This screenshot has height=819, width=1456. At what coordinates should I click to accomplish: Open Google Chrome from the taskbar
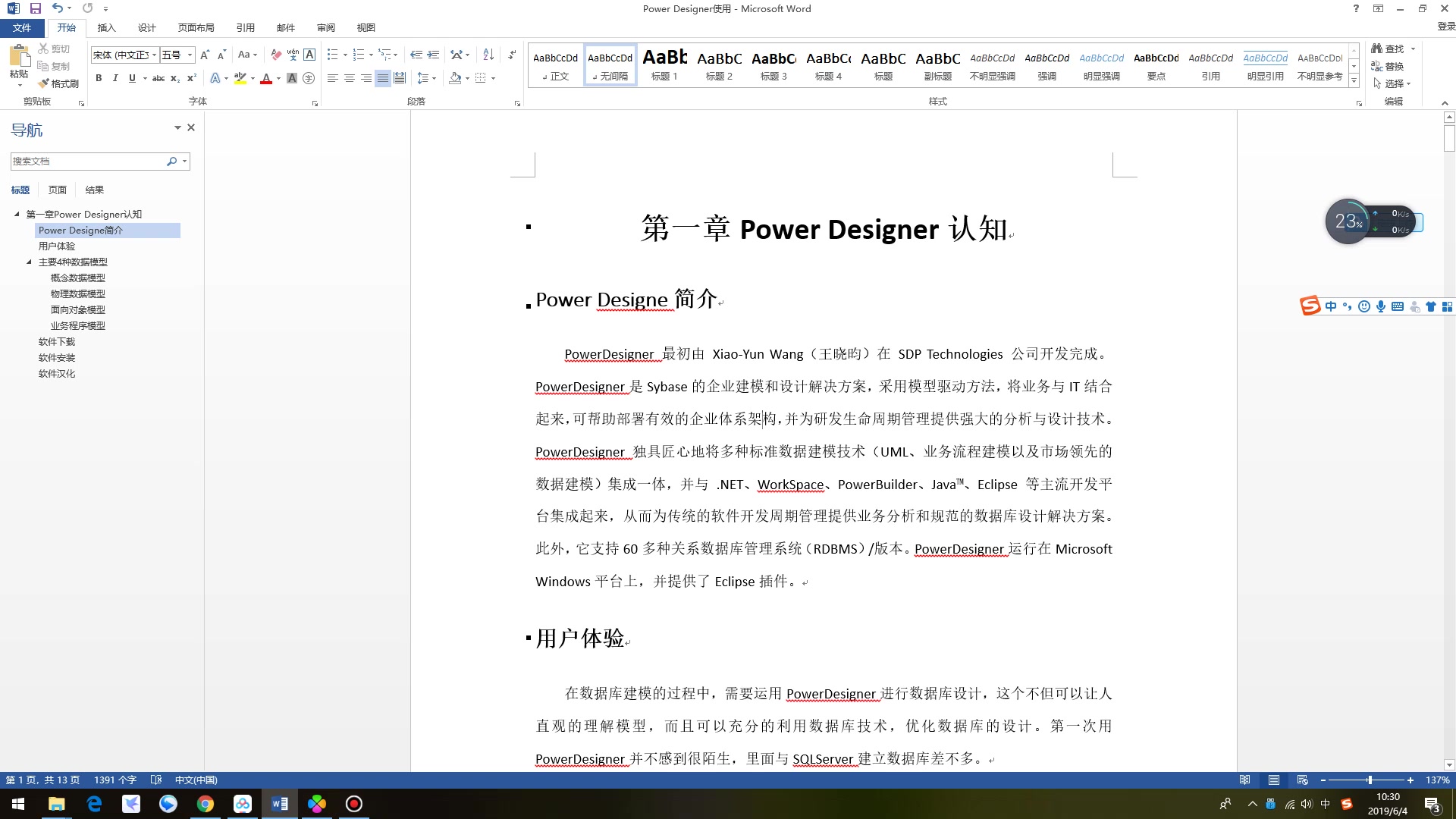pyautogui.click(x=206, y=804)
